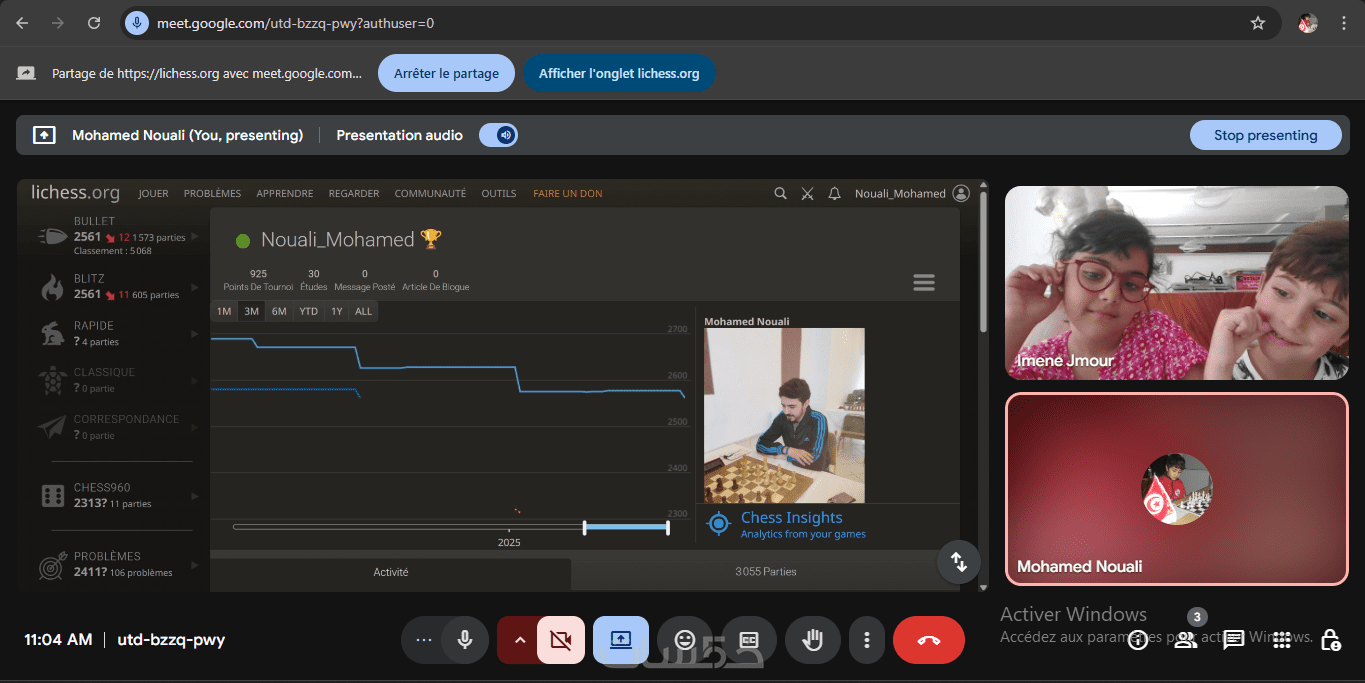
Task: Open lichess notifications bell
Action: coord(834,194)
